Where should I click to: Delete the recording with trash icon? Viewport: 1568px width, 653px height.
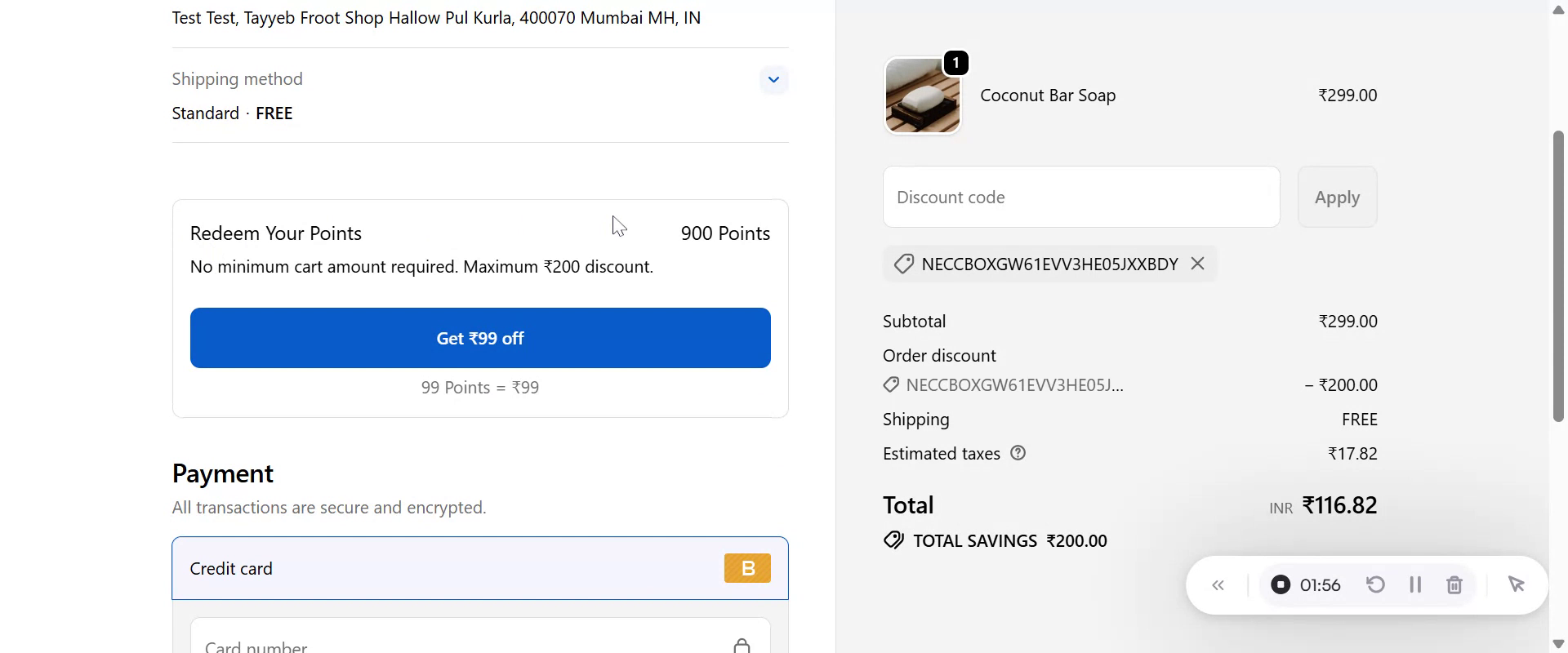click(1454, 585)
